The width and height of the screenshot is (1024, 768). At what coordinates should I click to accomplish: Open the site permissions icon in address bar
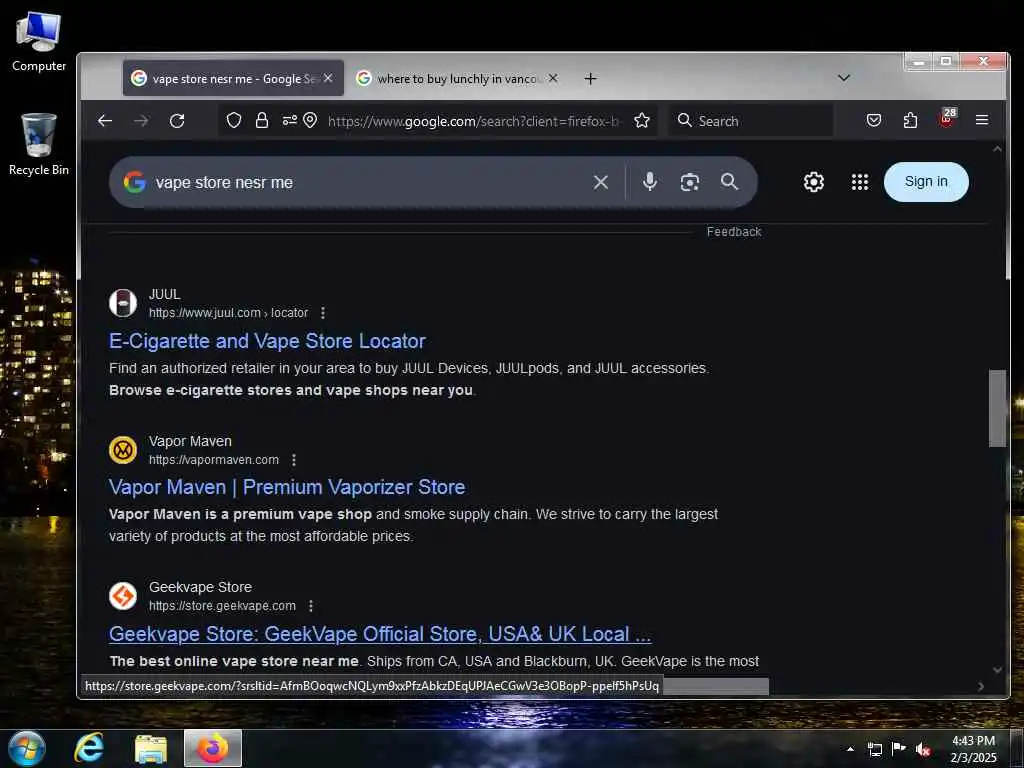point(289,121)
